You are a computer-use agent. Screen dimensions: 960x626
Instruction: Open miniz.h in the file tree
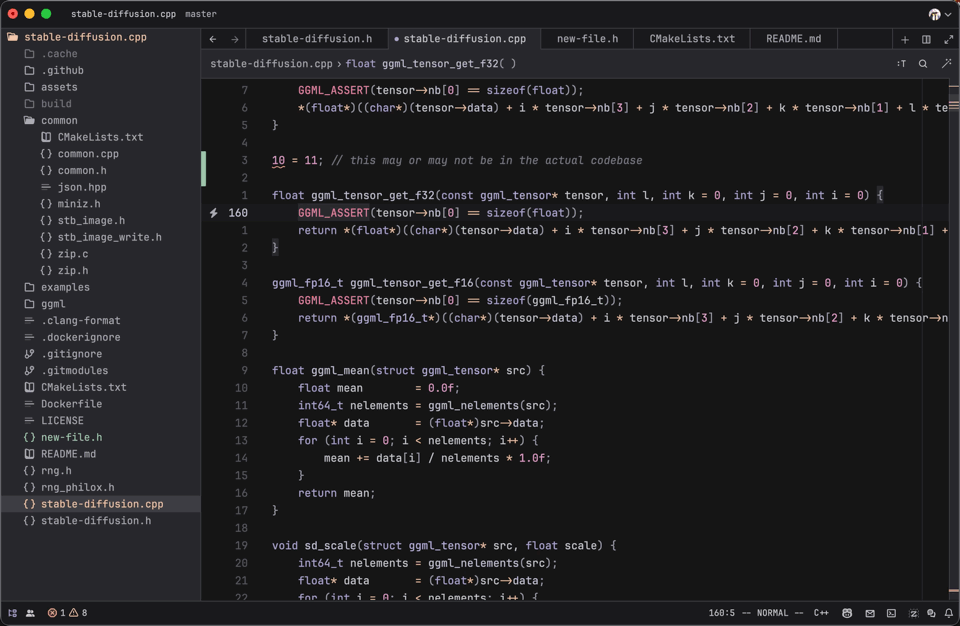(x=100, y=204)
